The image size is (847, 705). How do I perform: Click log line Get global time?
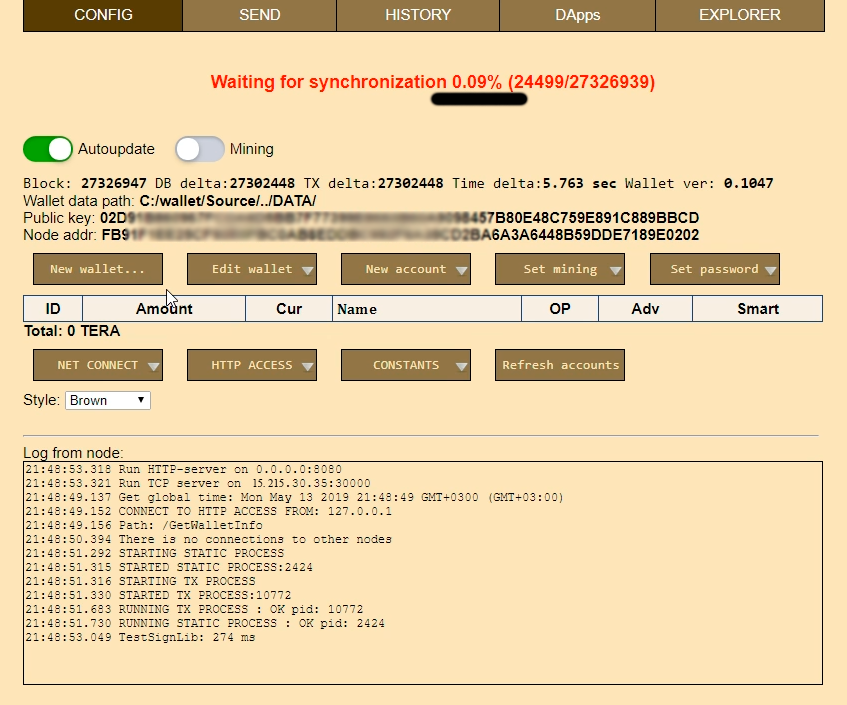coord(294,498)
